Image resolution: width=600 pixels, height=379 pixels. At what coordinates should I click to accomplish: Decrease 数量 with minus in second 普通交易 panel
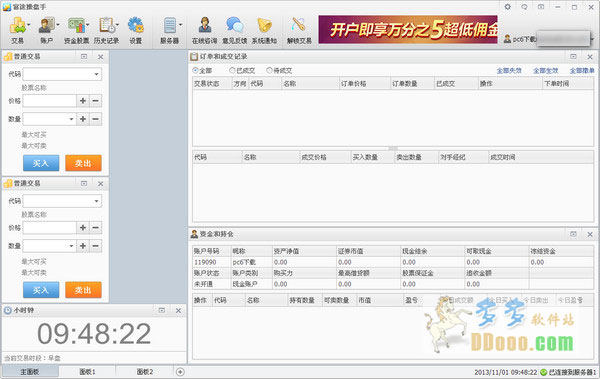(96, 246)
